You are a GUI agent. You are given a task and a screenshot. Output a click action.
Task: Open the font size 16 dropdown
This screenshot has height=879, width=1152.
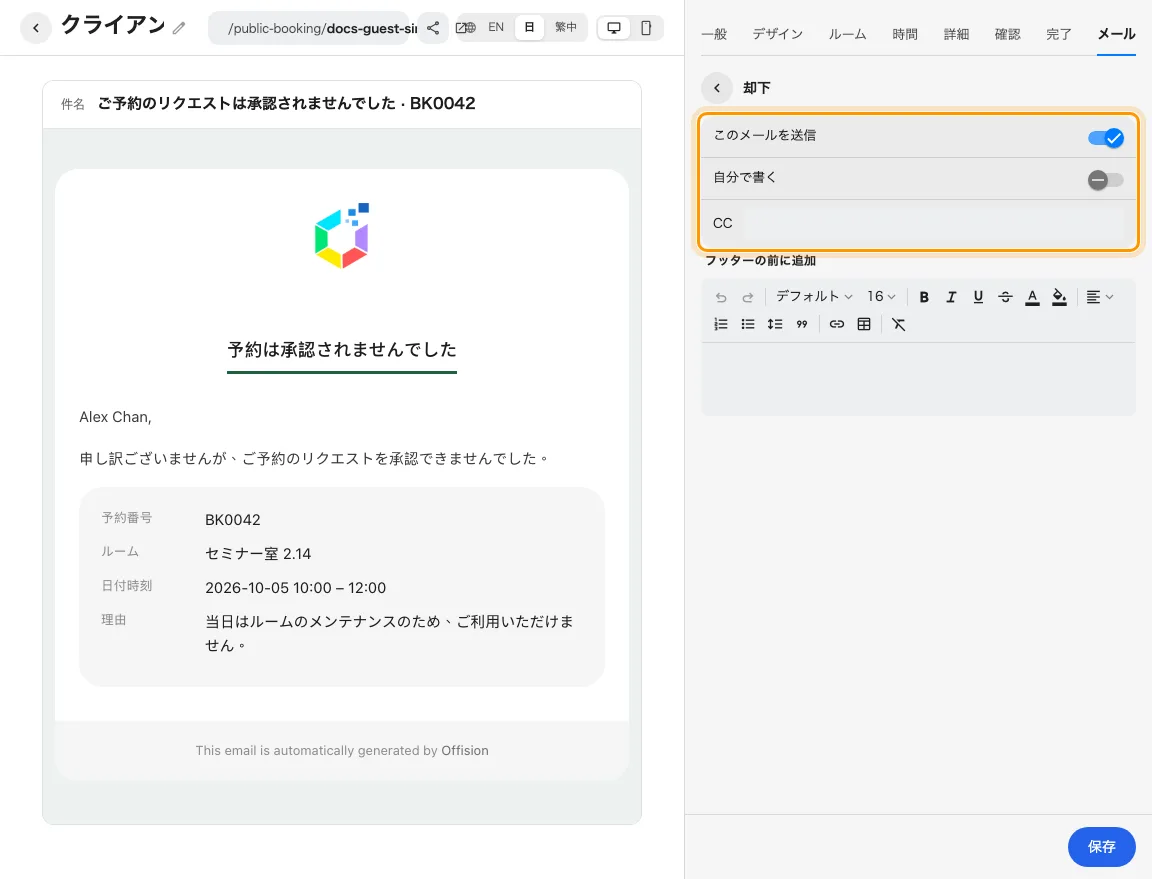click(x=881, y=296)
